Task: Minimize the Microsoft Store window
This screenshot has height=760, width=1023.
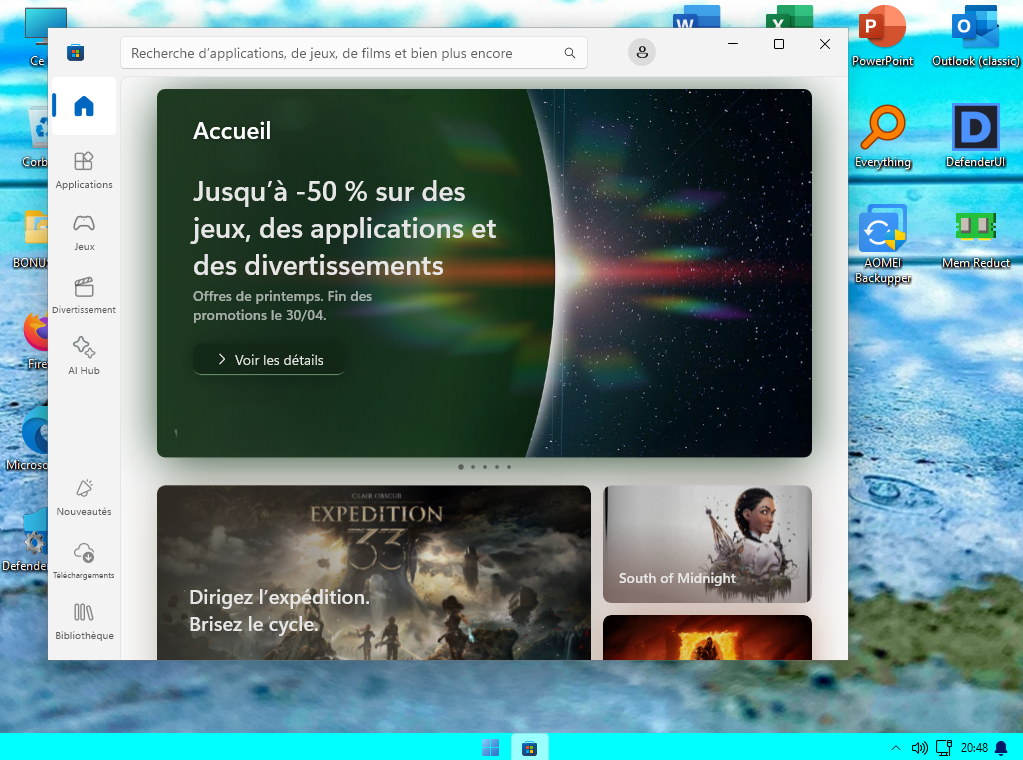Action: (733, 44)
